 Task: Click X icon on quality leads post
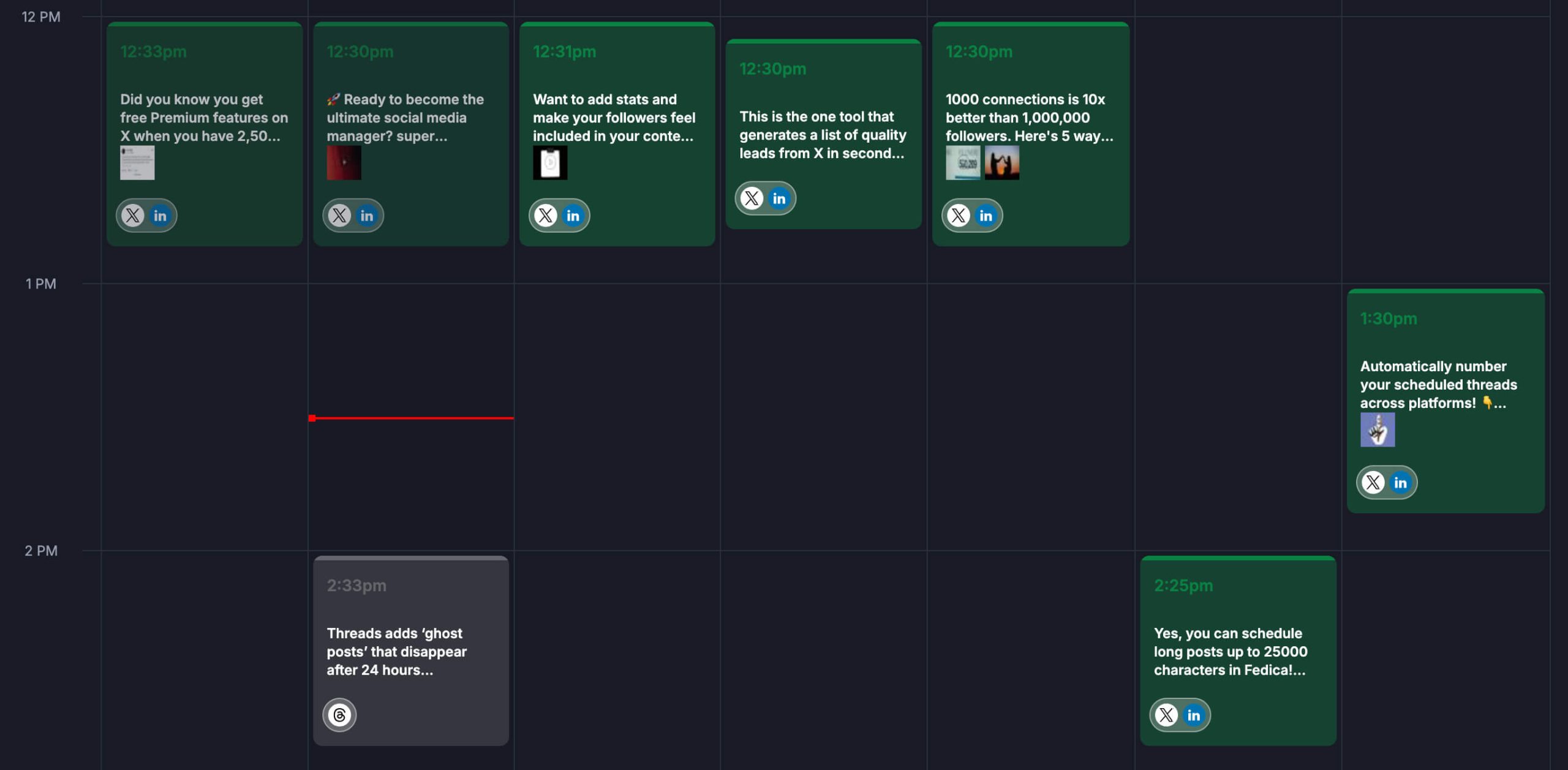[x=752, y=198]
